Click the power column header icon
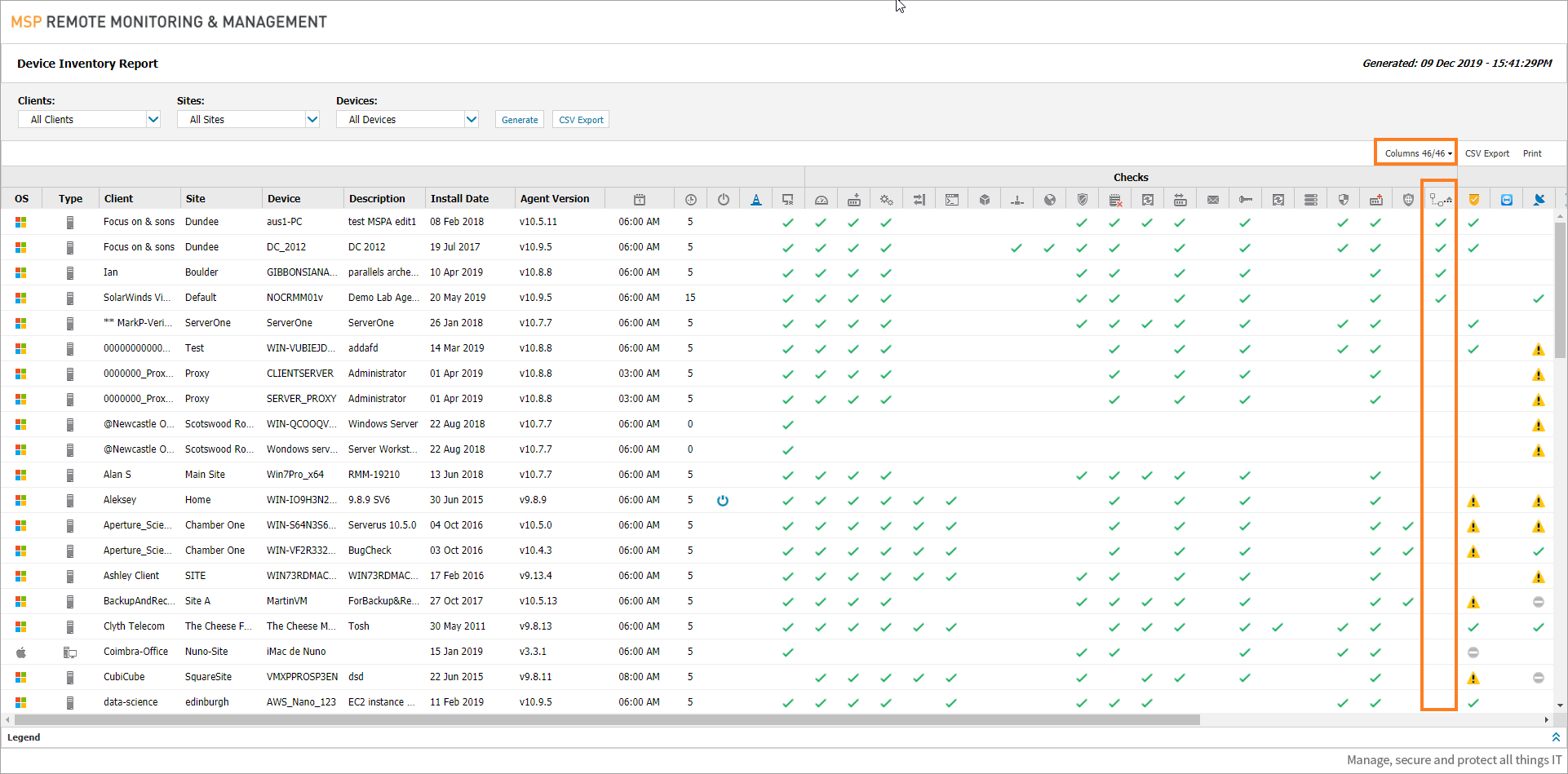This screenshot has width=1568, height=774. pos(724,199)
